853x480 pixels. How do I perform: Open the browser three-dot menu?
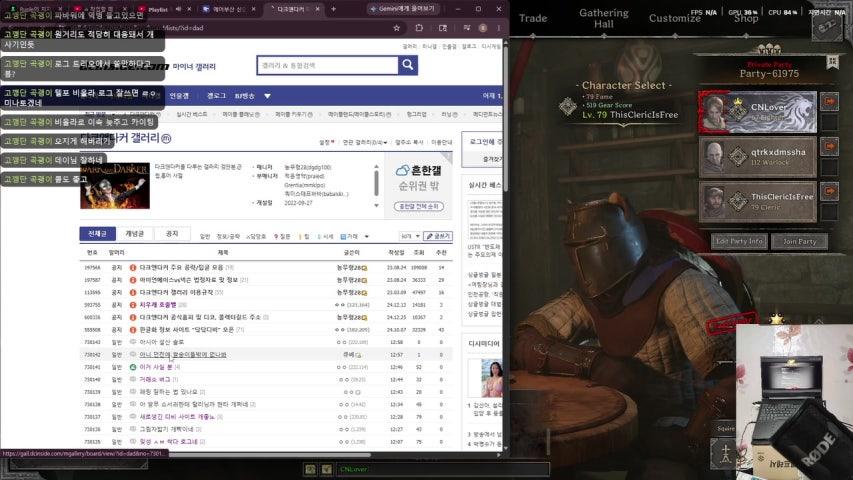[498, 28]
